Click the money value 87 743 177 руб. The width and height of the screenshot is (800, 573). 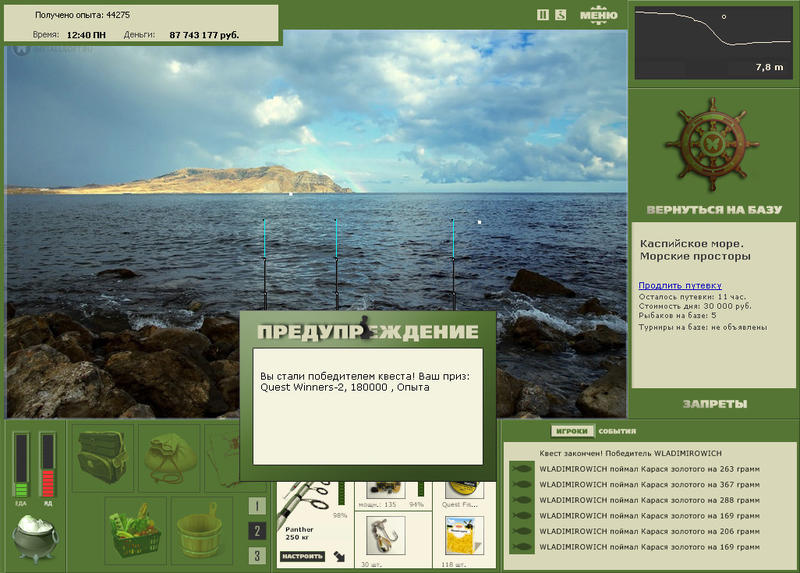coord(204,35)
